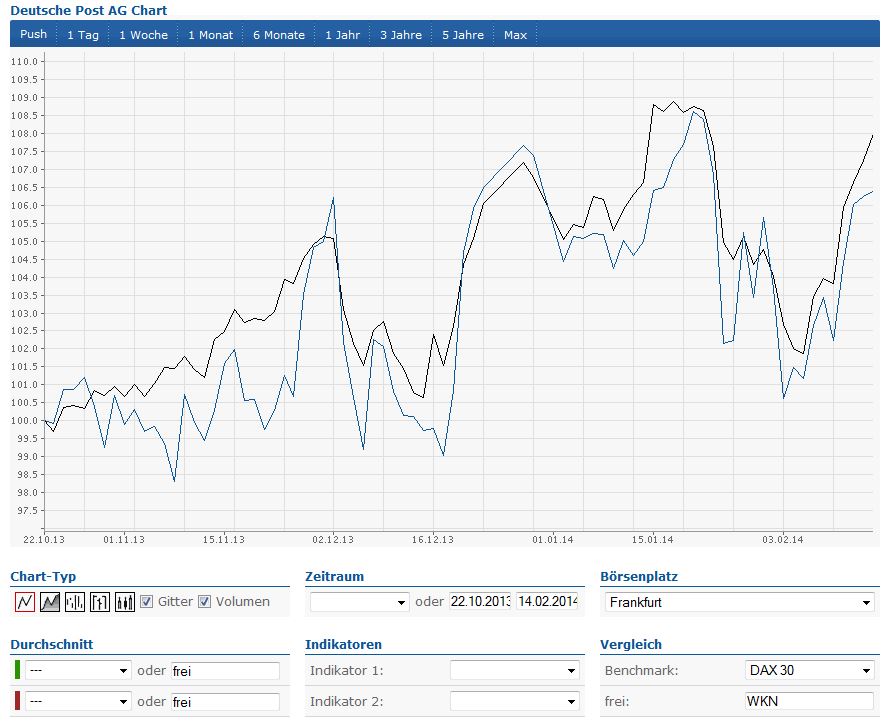Toggle the Gitter checkbox

tap(146, 602)
